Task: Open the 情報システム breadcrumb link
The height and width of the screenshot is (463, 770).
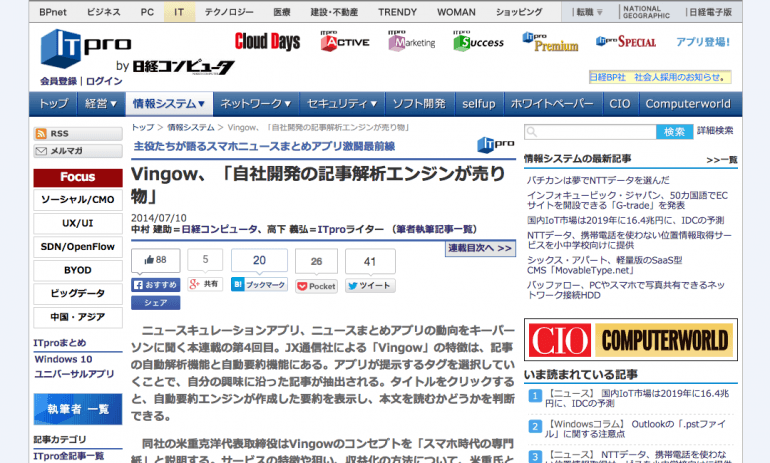Action: (191, 128)
